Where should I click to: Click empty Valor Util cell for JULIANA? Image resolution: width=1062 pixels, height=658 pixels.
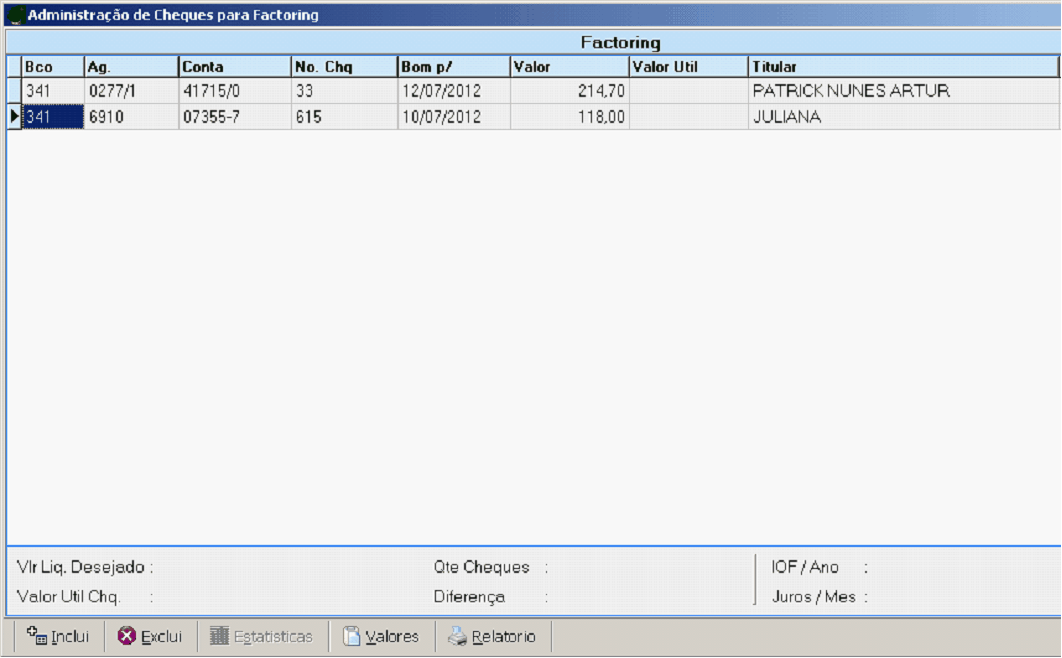(688, 117)
